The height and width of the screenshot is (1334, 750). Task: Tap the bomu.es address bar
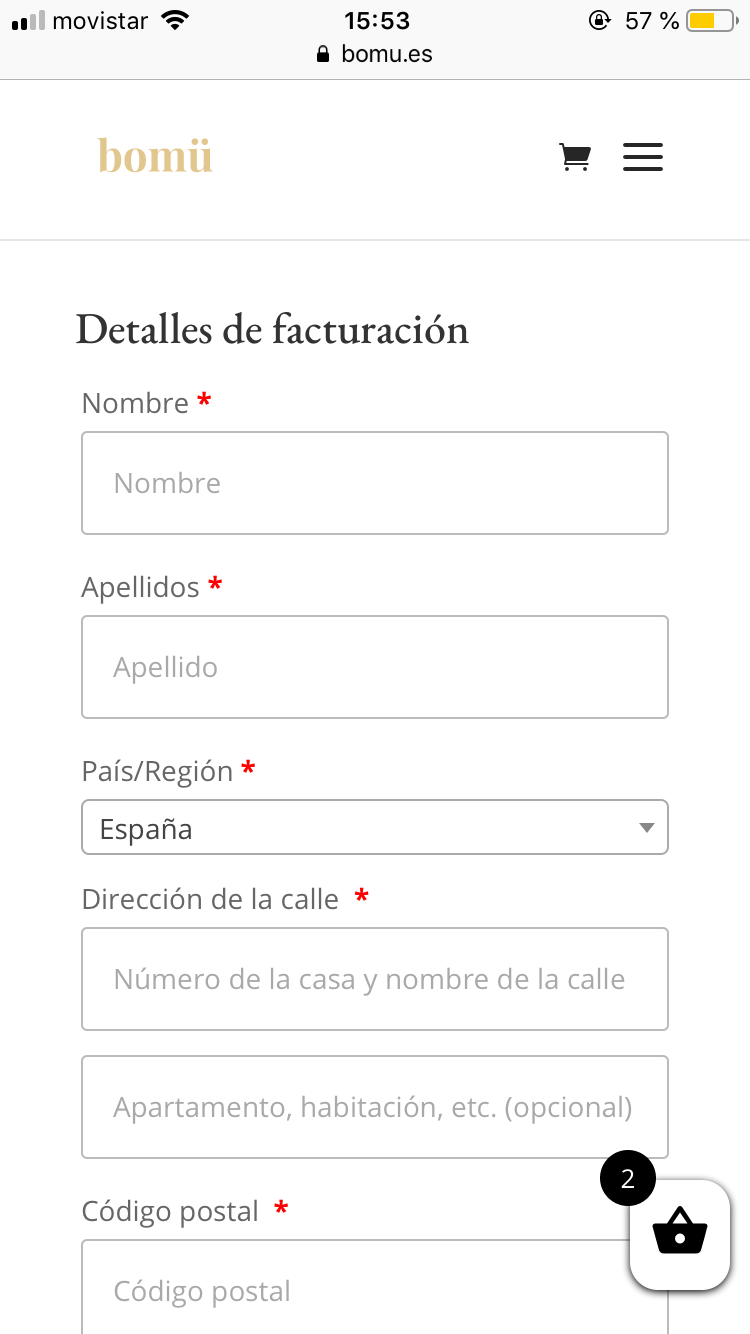click(375, 54)
